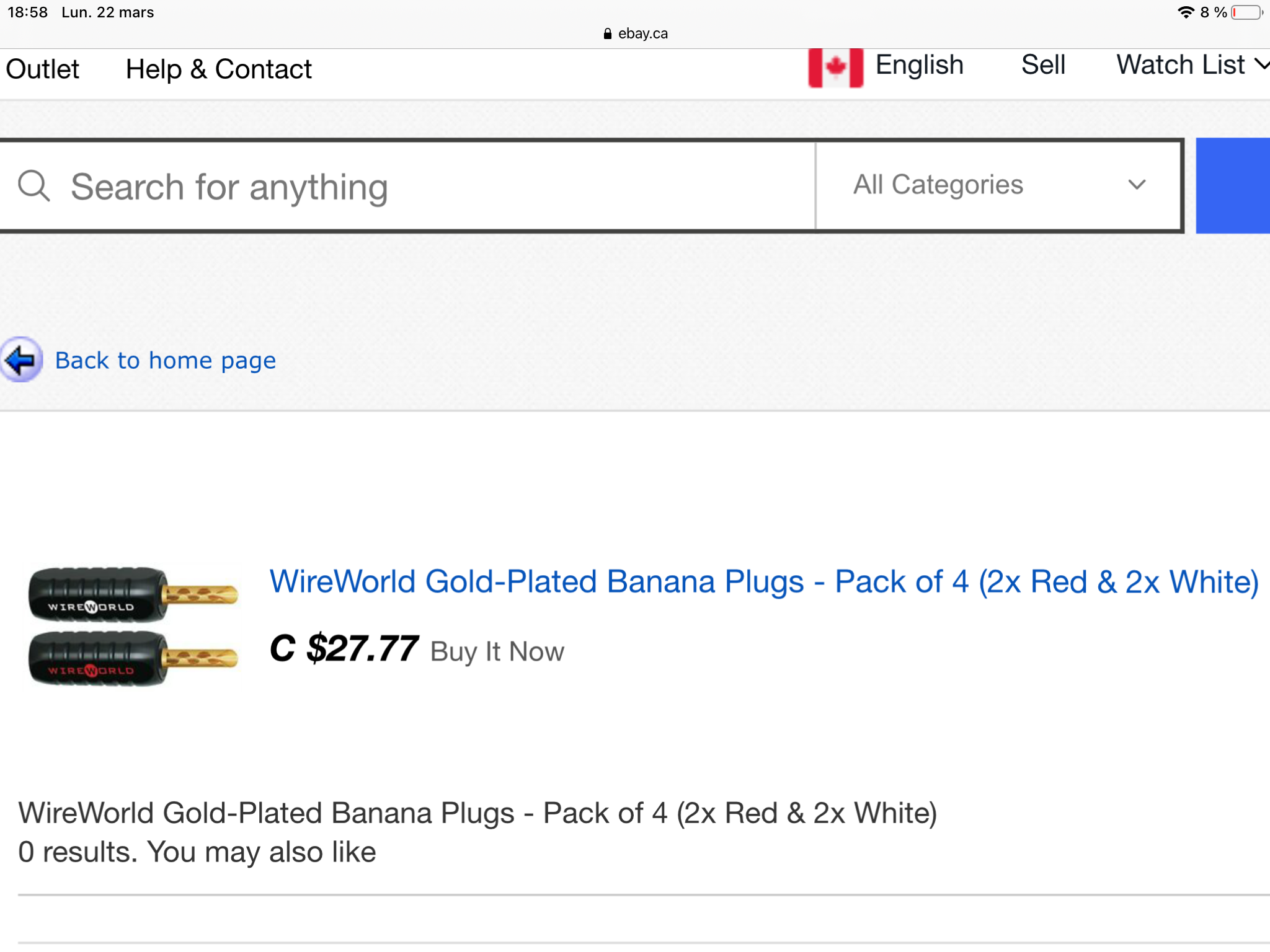The height and width of the screenshot is (952, 1270).
Task: Select the English language option
Action: [919, 65]
